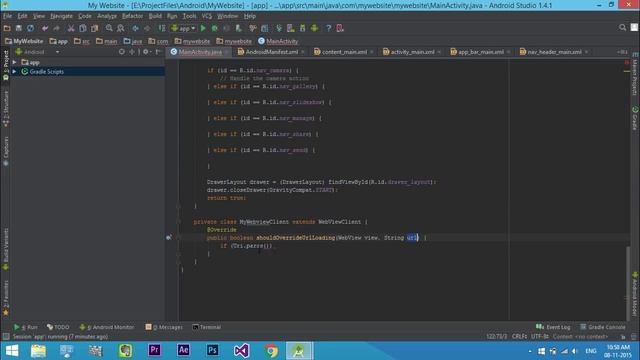The width and height of the screenshot is (640, 360).
Task: Click the Synchronize toolbar icon
Action: point(31,28)
